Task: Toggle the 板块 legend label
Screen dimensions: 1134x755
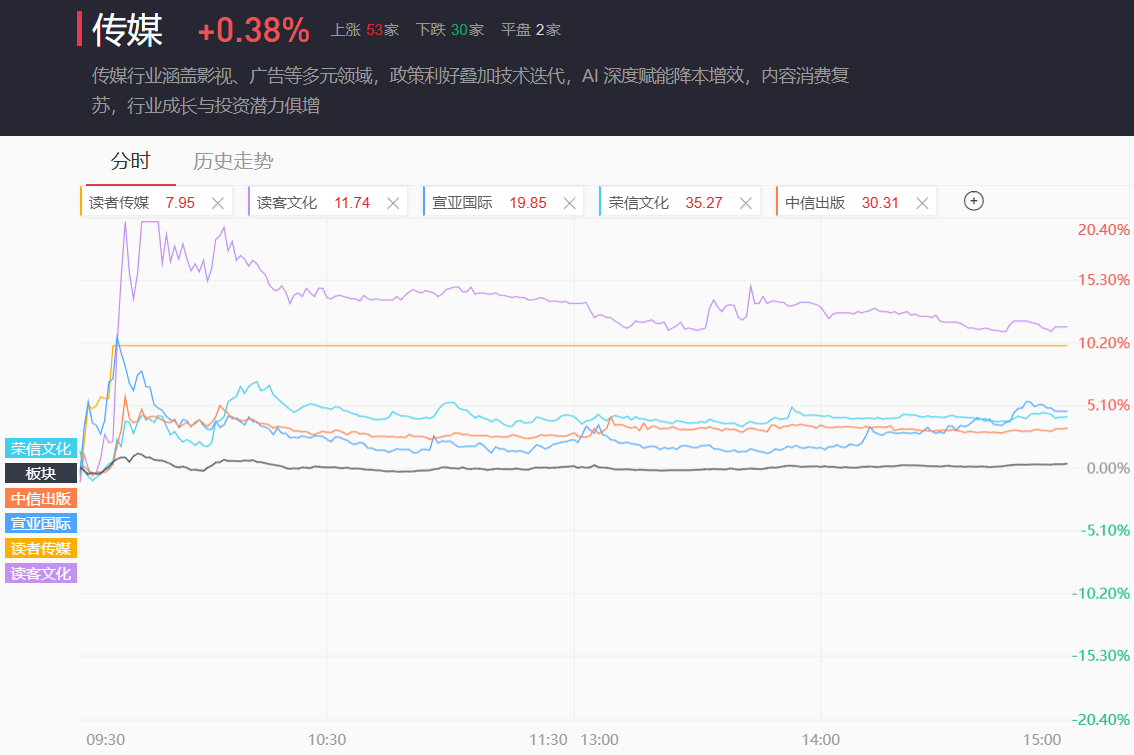Action: [41, 474]
